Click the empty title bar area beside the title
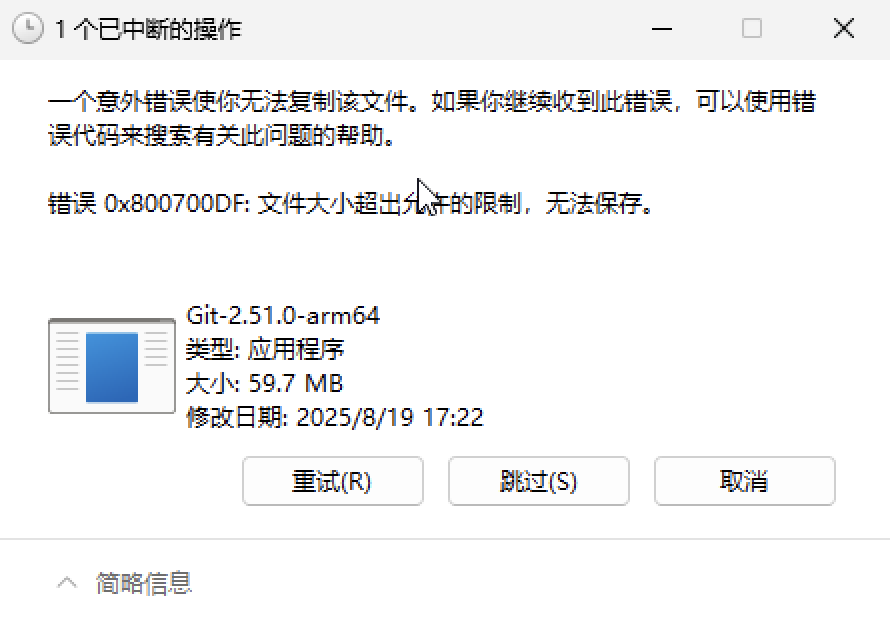 443,28
